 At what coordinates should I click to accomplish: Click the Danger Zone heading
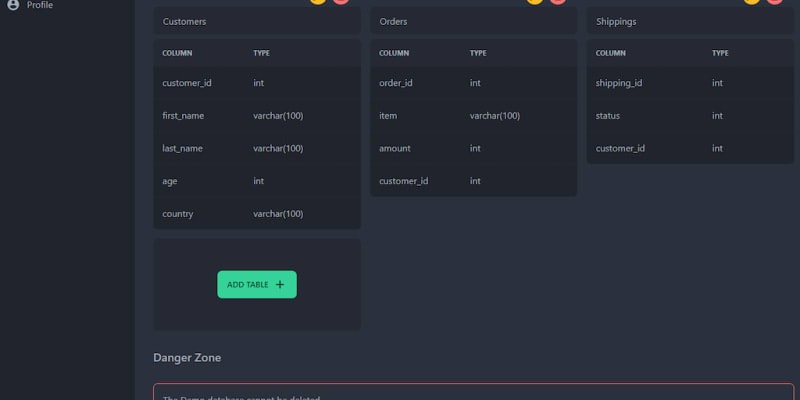point(187,358)
